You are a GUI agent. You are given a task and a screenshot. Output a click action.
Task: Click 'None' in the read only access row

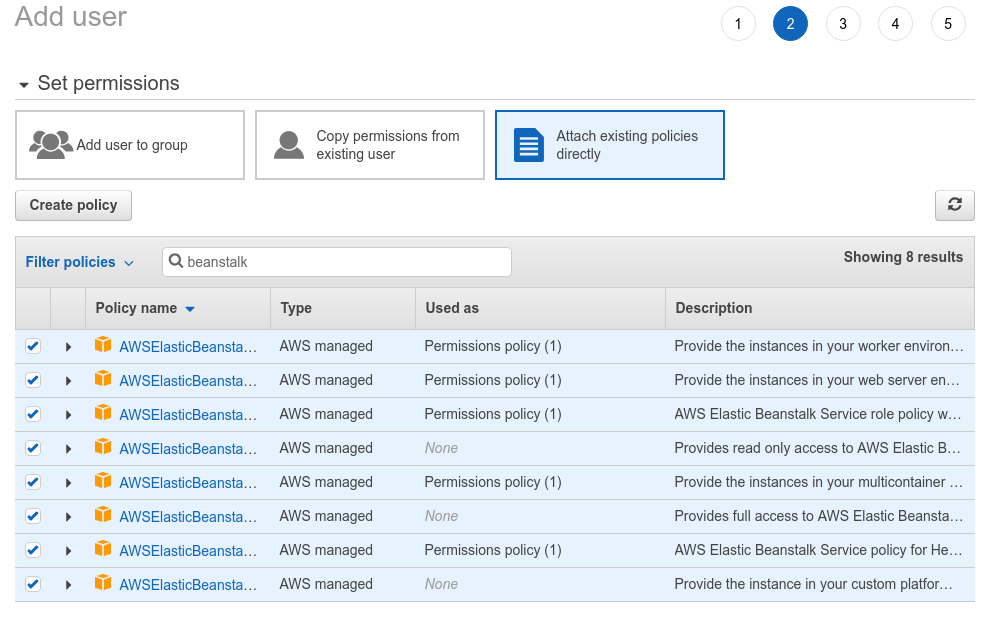pos(442,448)
